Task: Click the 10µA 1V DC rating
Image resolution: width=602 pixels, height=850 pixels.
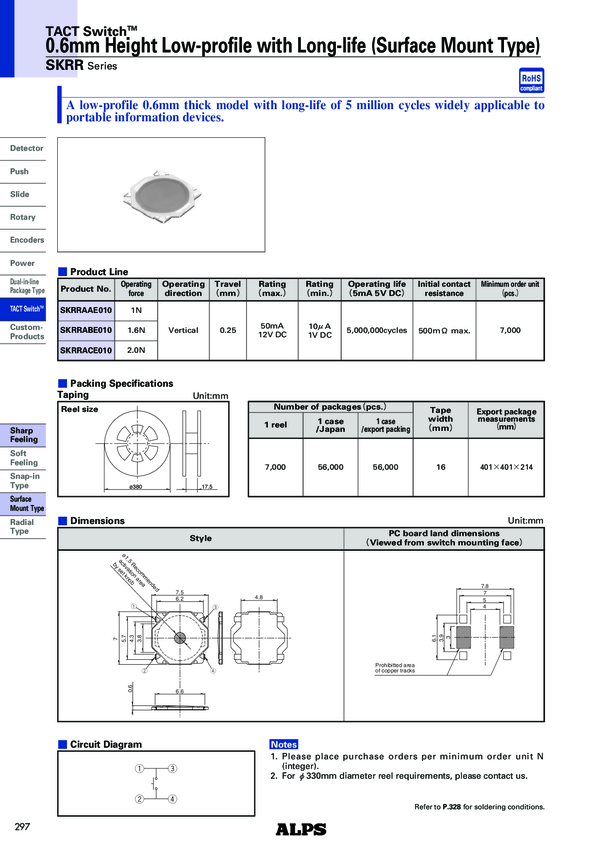Action: coord(320,331)
